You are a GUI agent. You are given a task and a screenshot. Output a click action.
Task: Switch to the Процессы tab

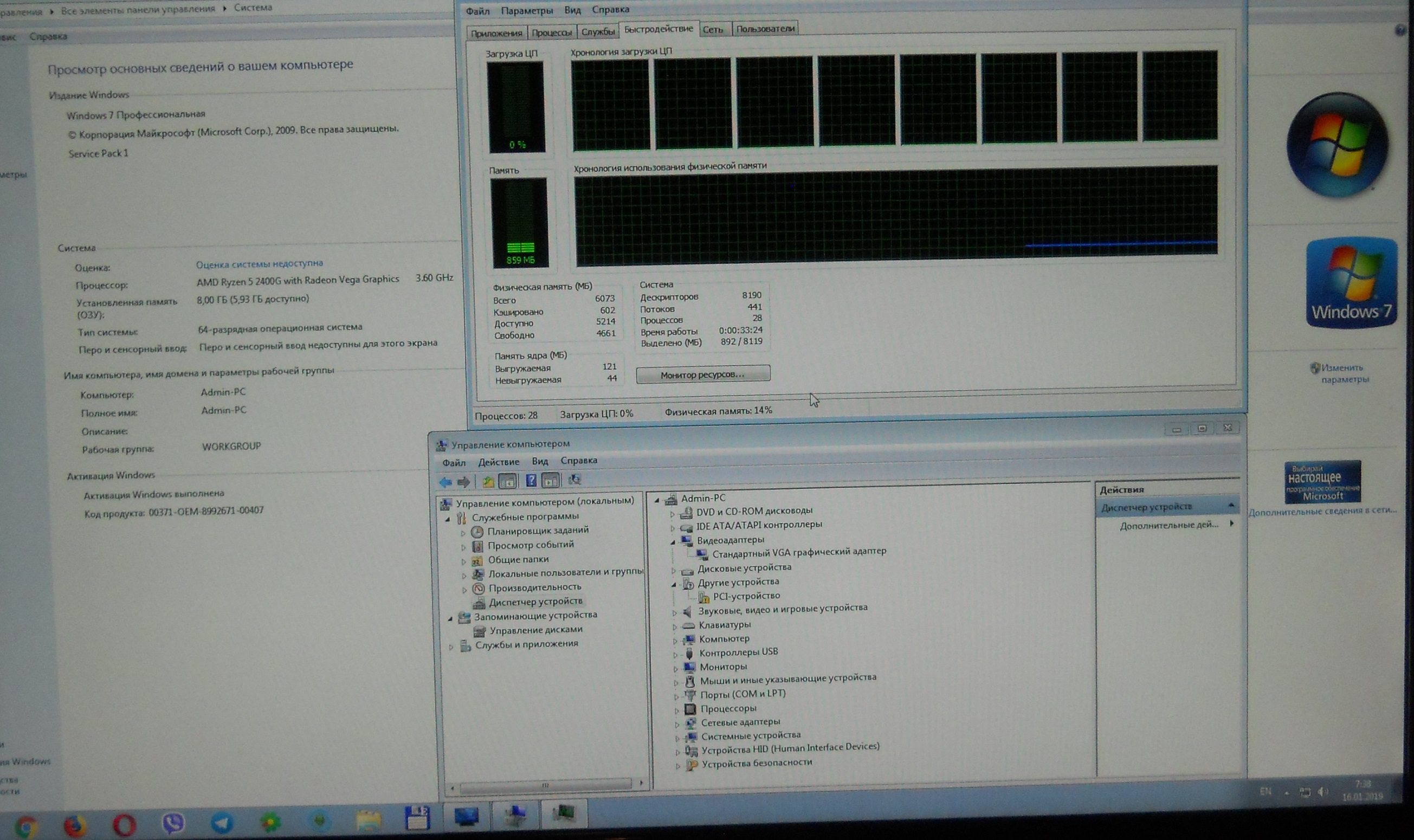pyautogui.click(x=551, y=33)
